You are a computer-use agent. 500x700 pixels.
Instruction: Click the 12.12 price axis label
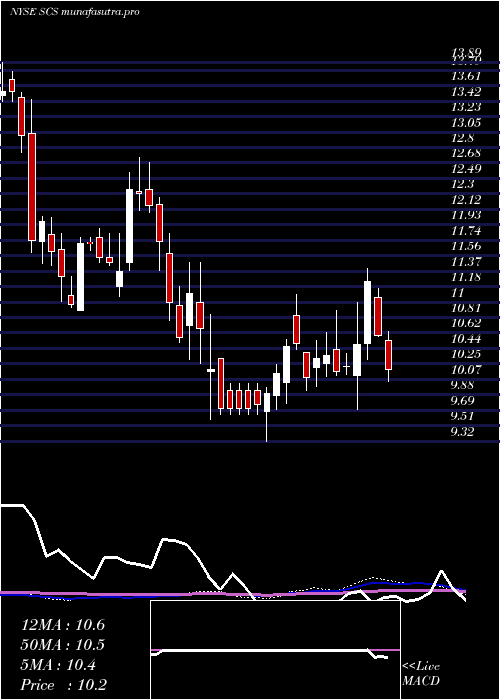466,200
